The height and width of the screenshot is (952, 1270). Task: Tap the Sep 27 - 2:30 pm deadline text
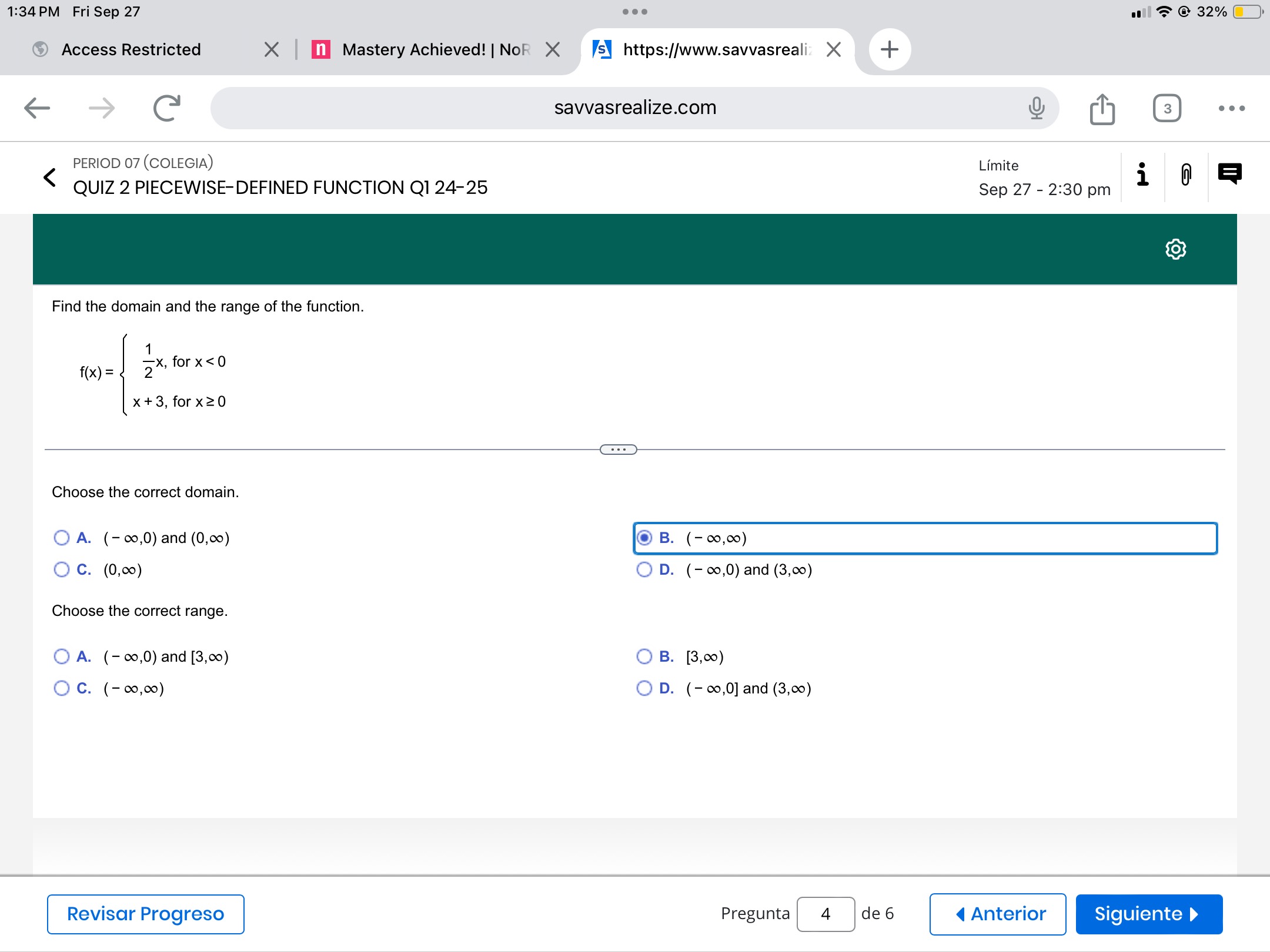pyautogui.click(x=1044, y=189)
